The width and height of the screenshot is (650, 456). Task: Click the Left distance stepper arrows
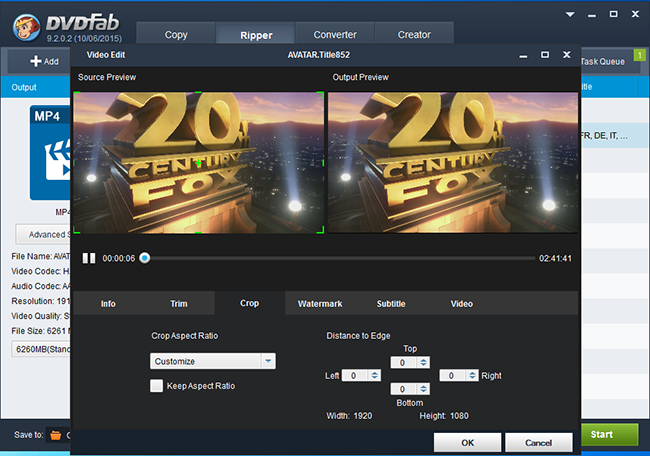pos(374,376)
